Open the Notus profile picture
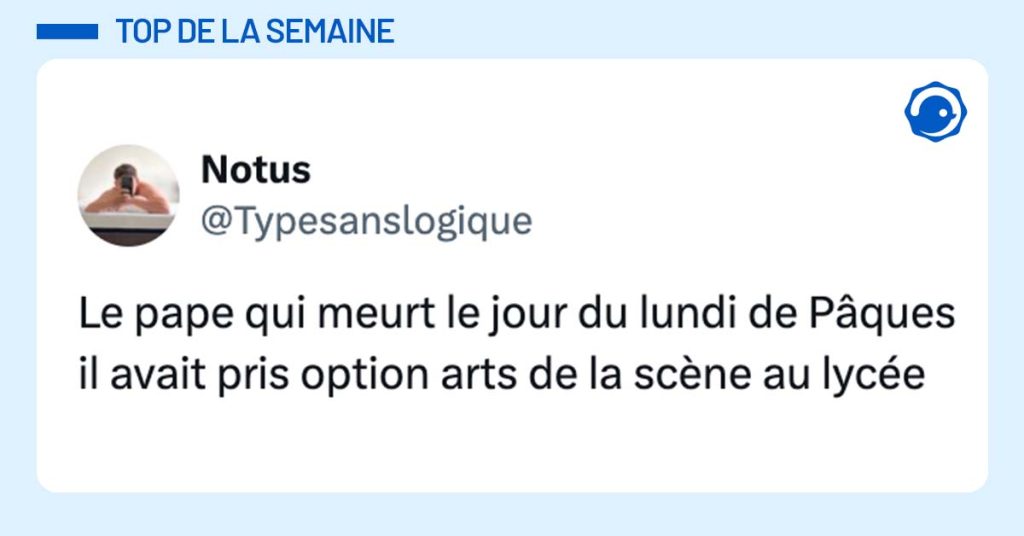The height and width of the screenshot is (536, 1024). (x=129, y=195)
